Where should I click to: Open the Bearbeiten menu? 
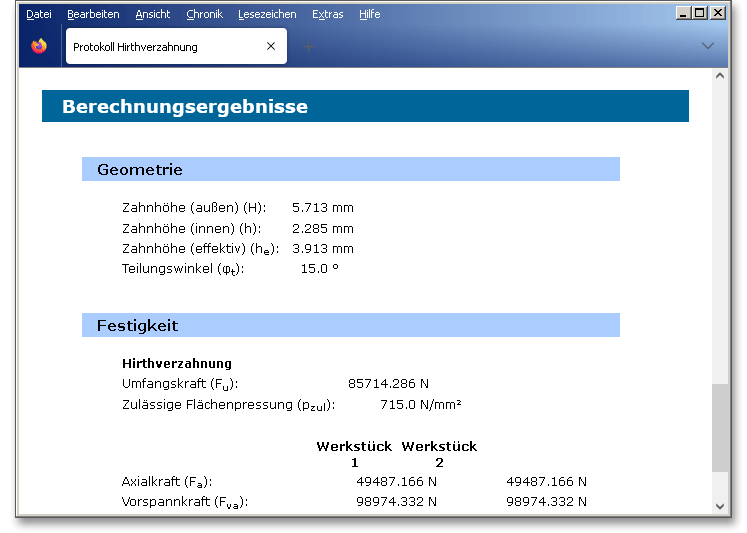point(93,14)
